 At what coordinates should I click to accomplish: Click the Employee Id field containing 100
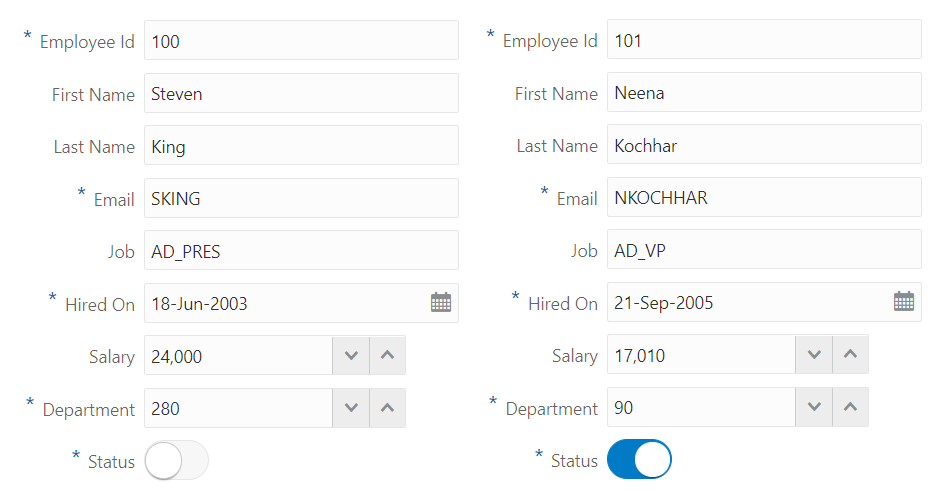pyautogui.click(x=300, y=41)
